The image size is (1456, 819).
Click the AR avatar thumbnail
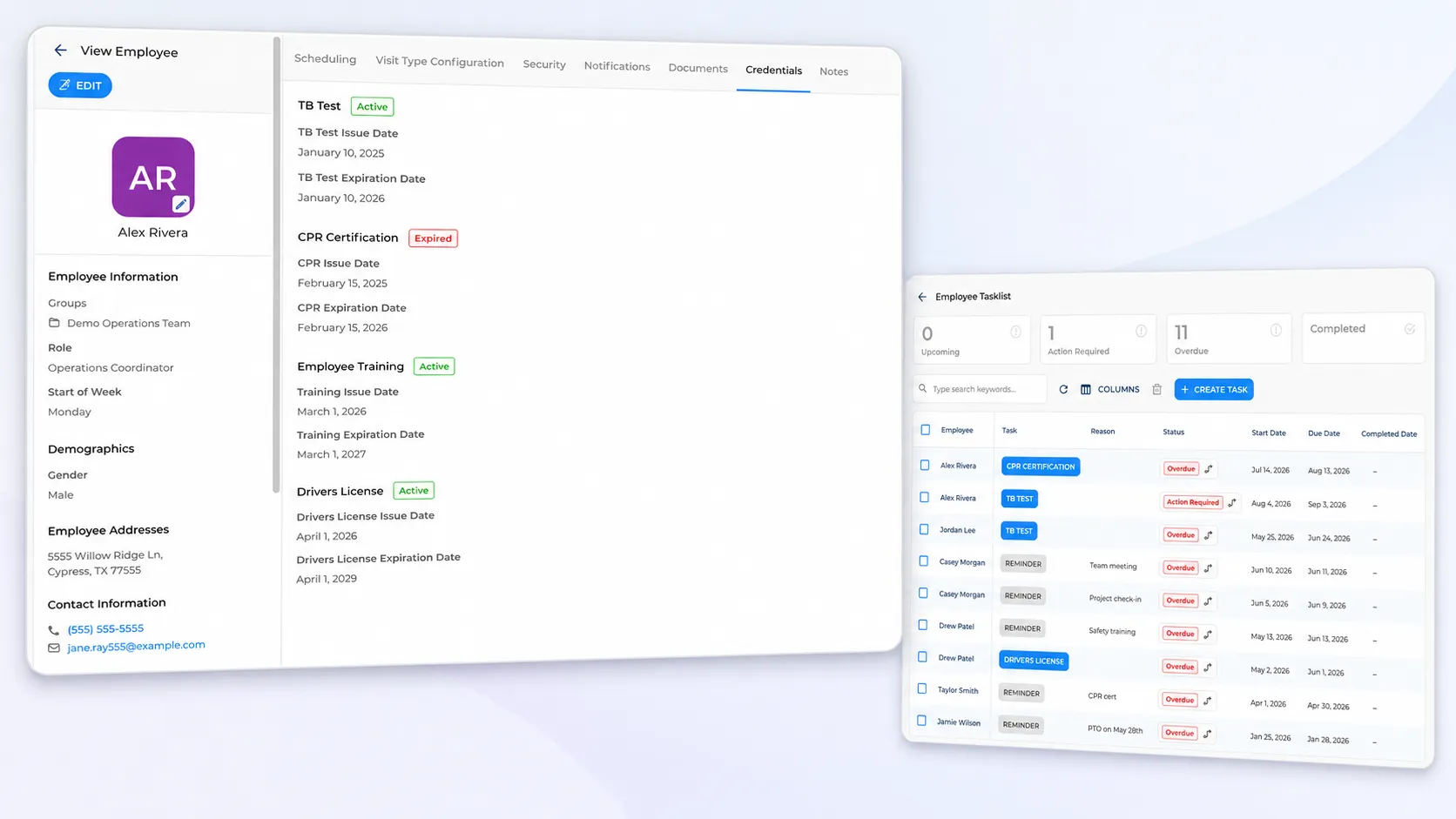(x=153, y=177)
